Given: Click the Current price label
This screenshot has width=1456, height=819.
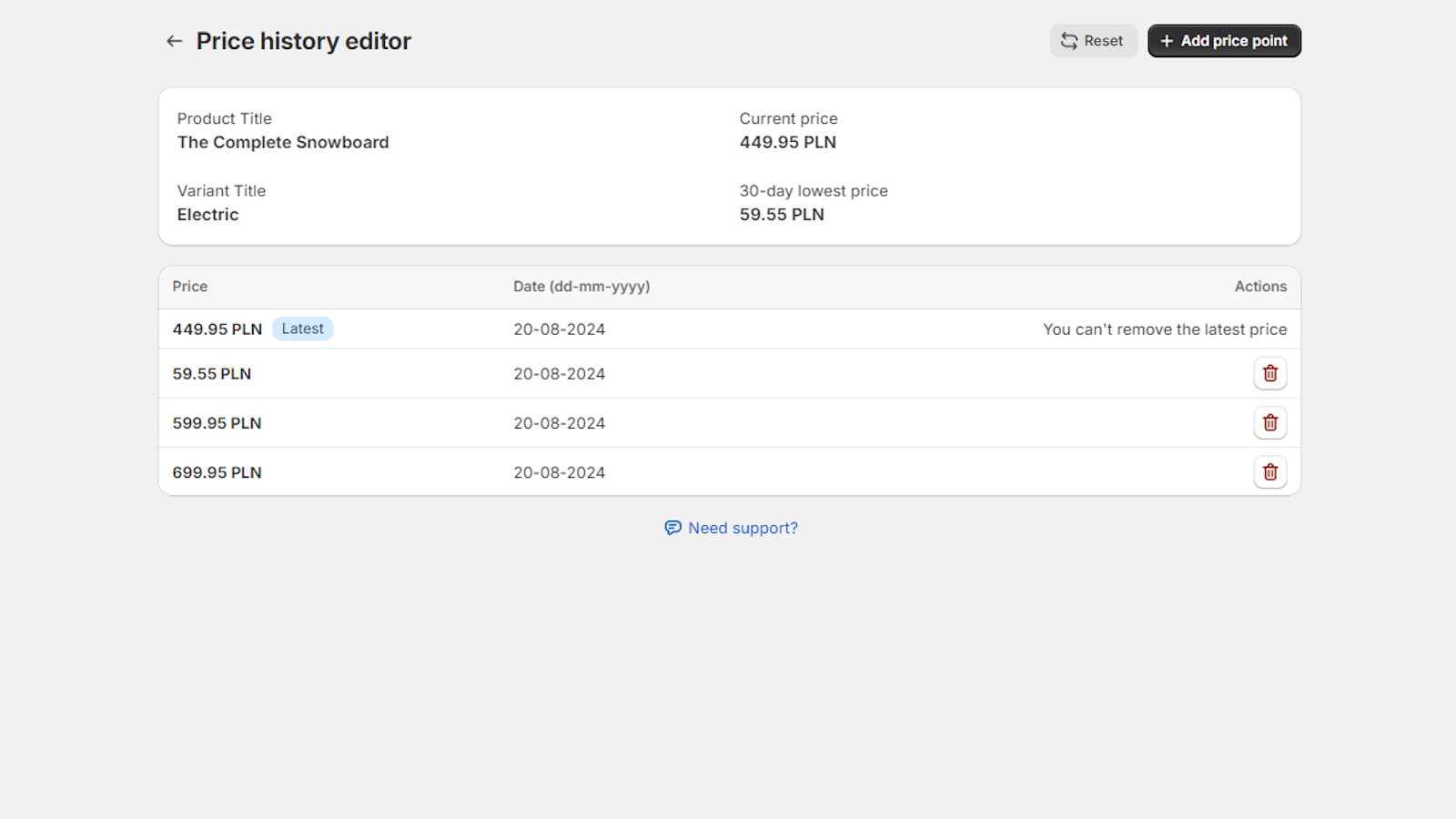Looking at the screenshot, I should [788, 118].
